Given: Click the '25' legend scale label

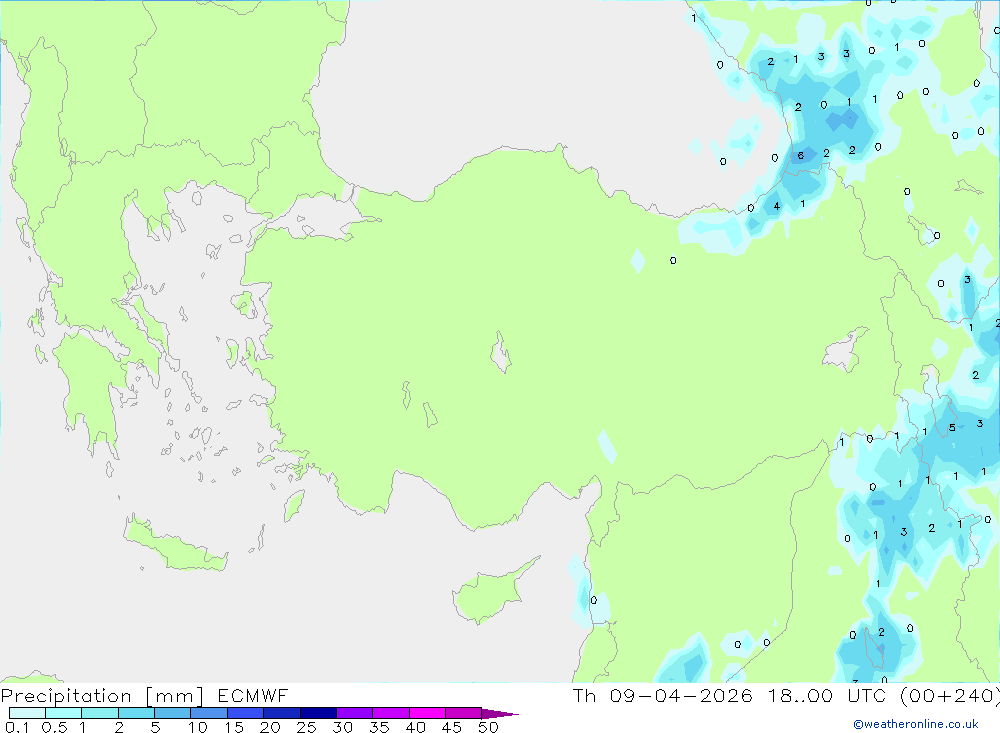Looking at the screenshot, I should coord(307,727).
